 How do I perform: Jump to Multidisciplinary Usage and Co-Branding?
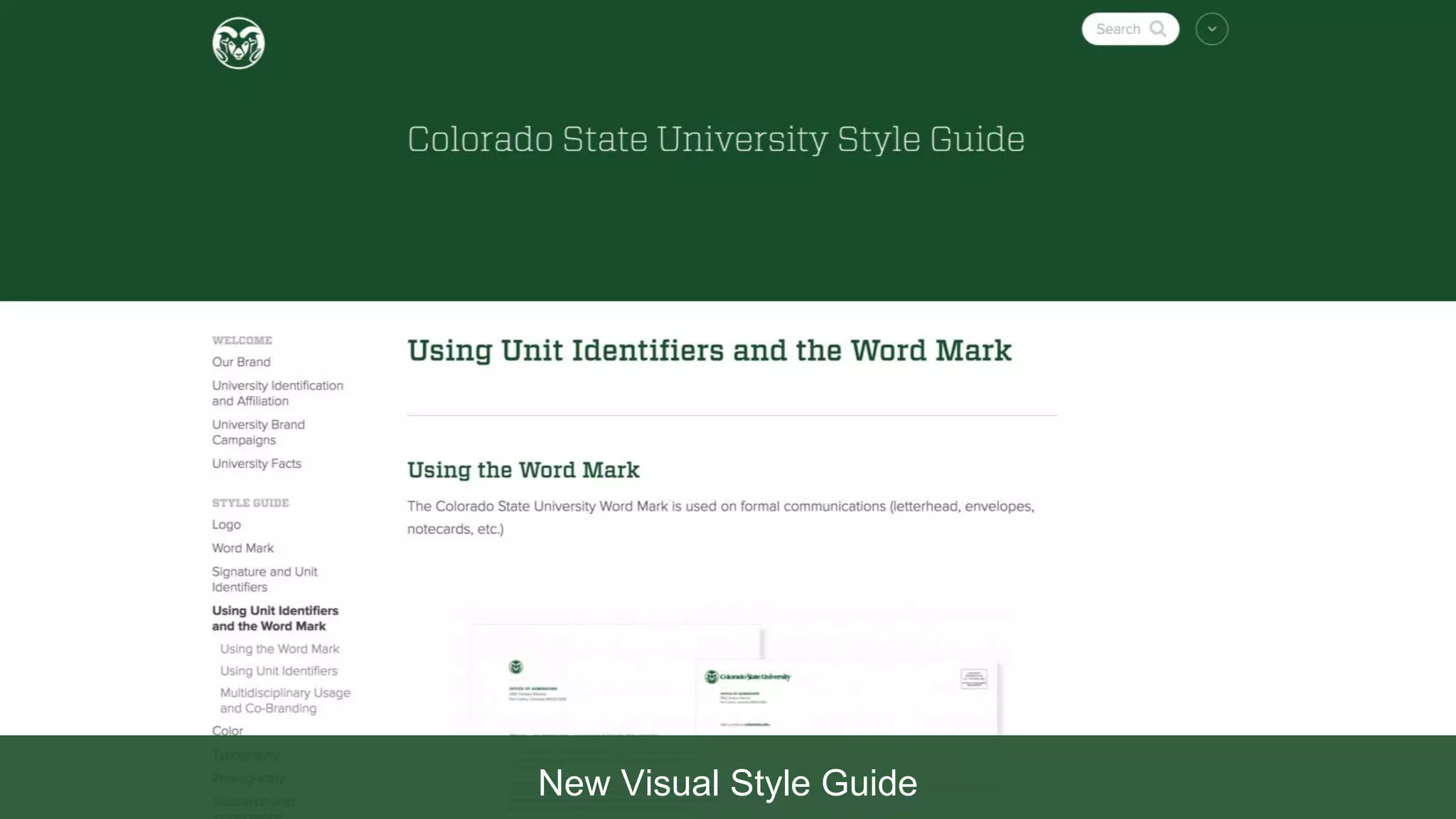[285, 700]
